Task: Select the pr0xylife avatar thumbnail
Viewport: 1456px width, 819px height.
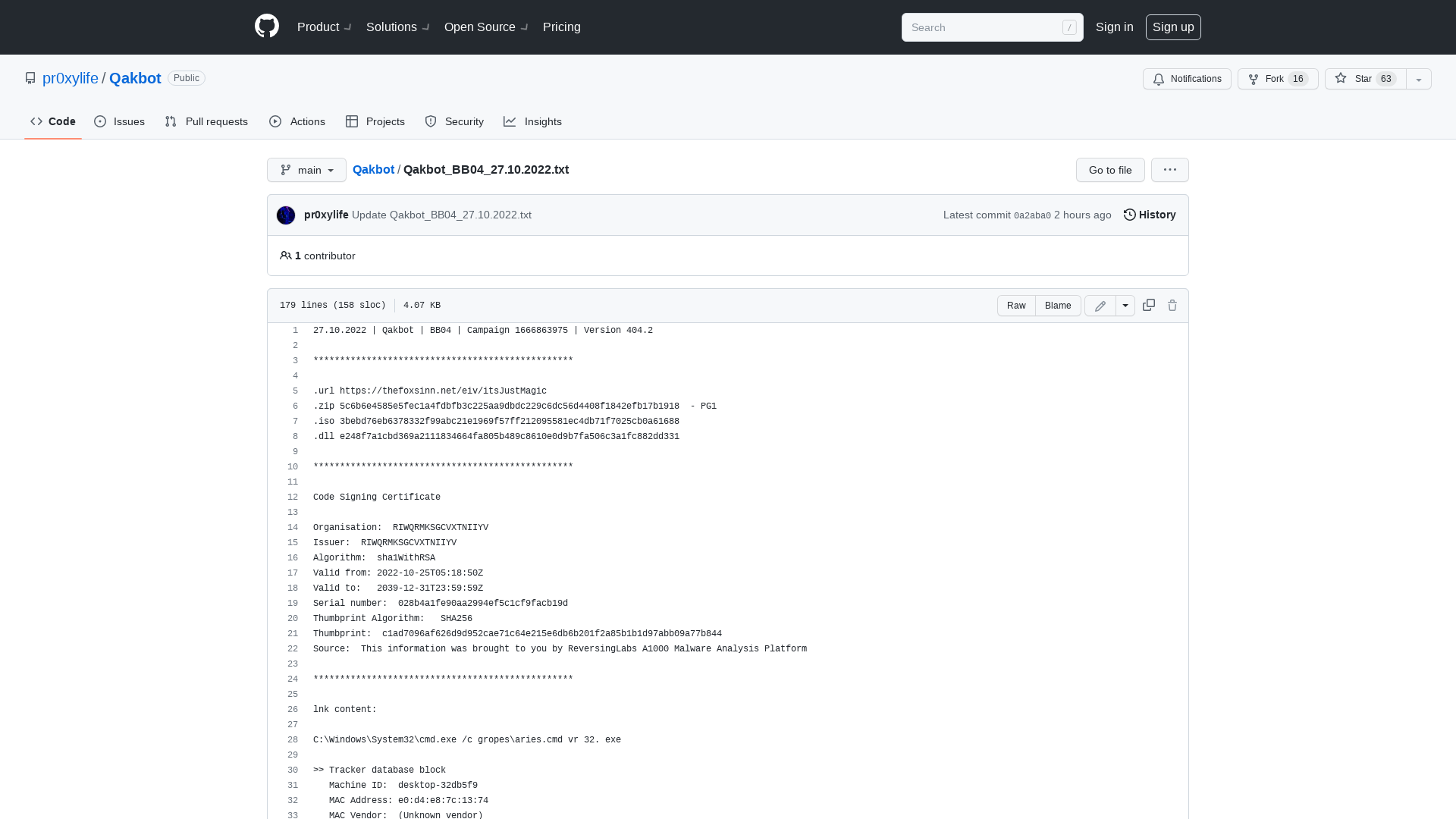Action: click(286, 215)
